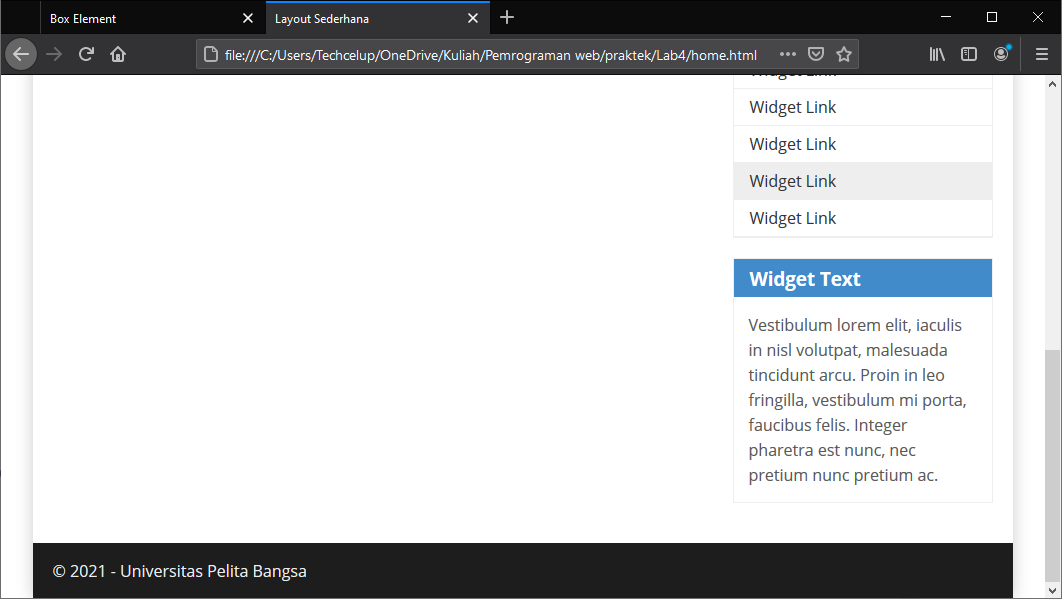Go to the browser home page

[117, 53]
